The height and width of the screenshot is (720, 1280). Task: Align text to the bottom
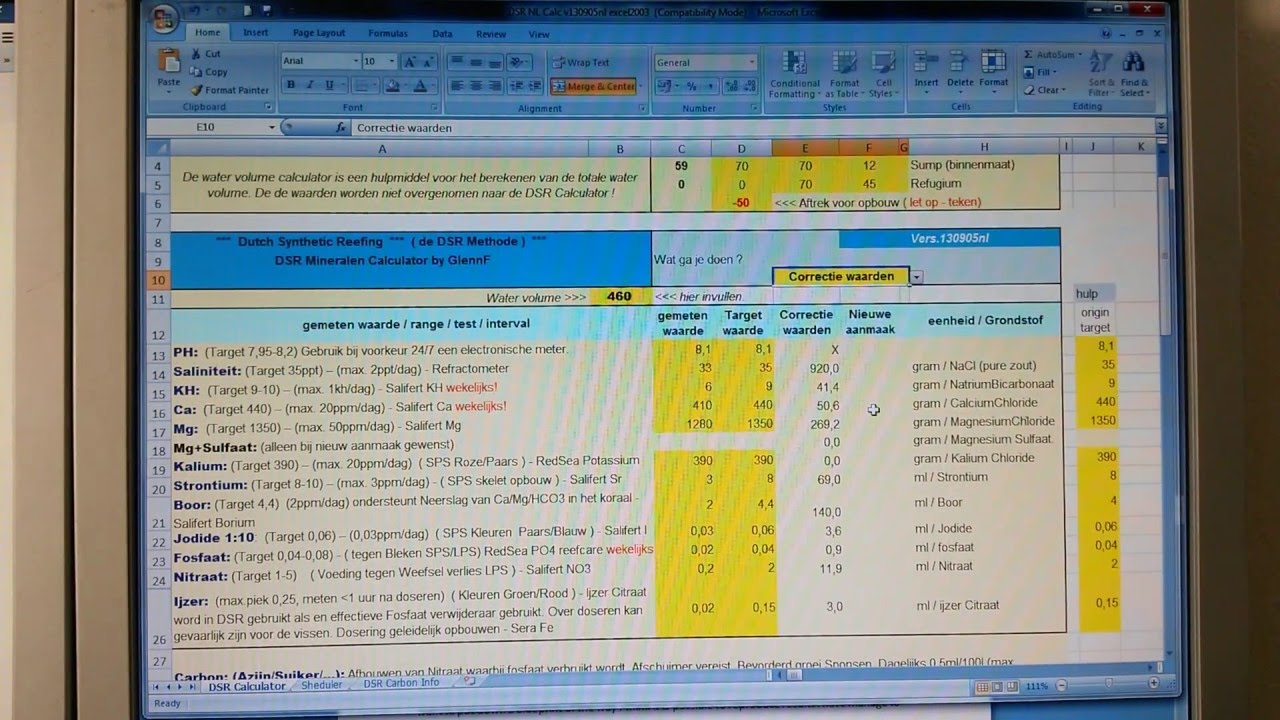(494, 62)
